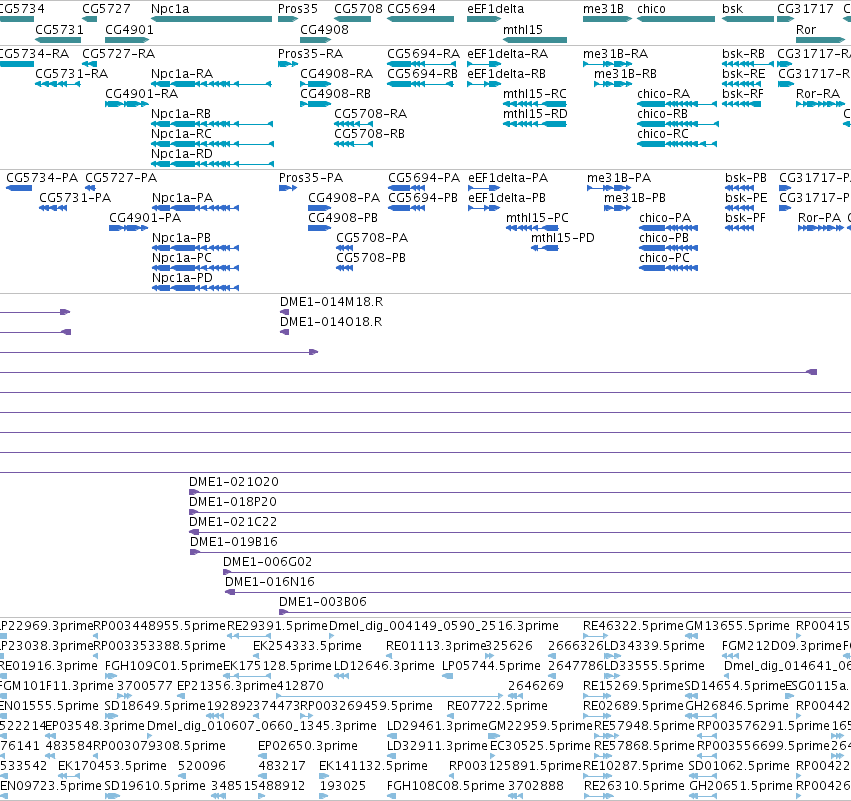The height and width of the screenshot is (801, 851).
Task: Click the Npc1a gene bar
Action: (211, 19)
